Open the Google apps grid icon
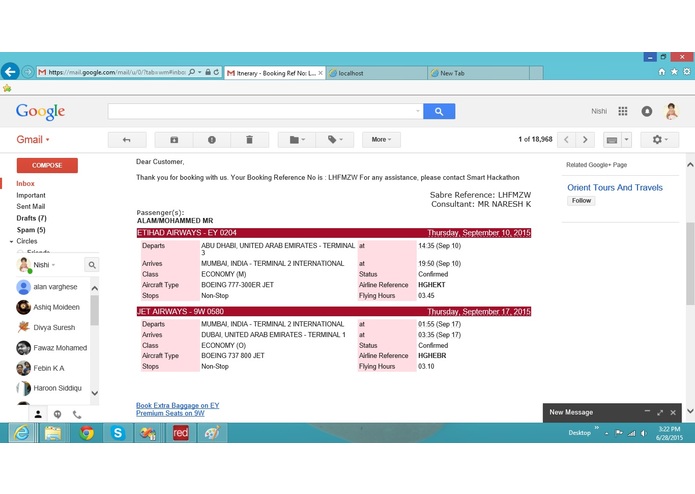Screen dimensions: 695x494 pyautogui.click(x=623, y=111)
